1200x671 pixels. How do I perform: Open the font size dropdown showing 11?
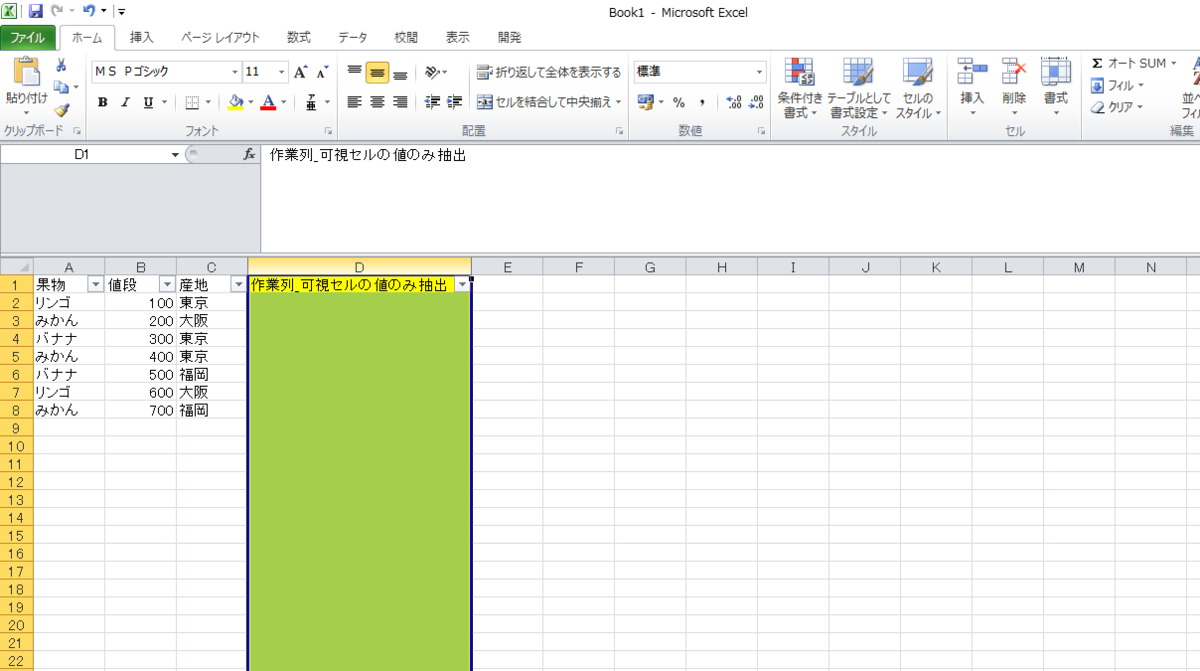282,72
